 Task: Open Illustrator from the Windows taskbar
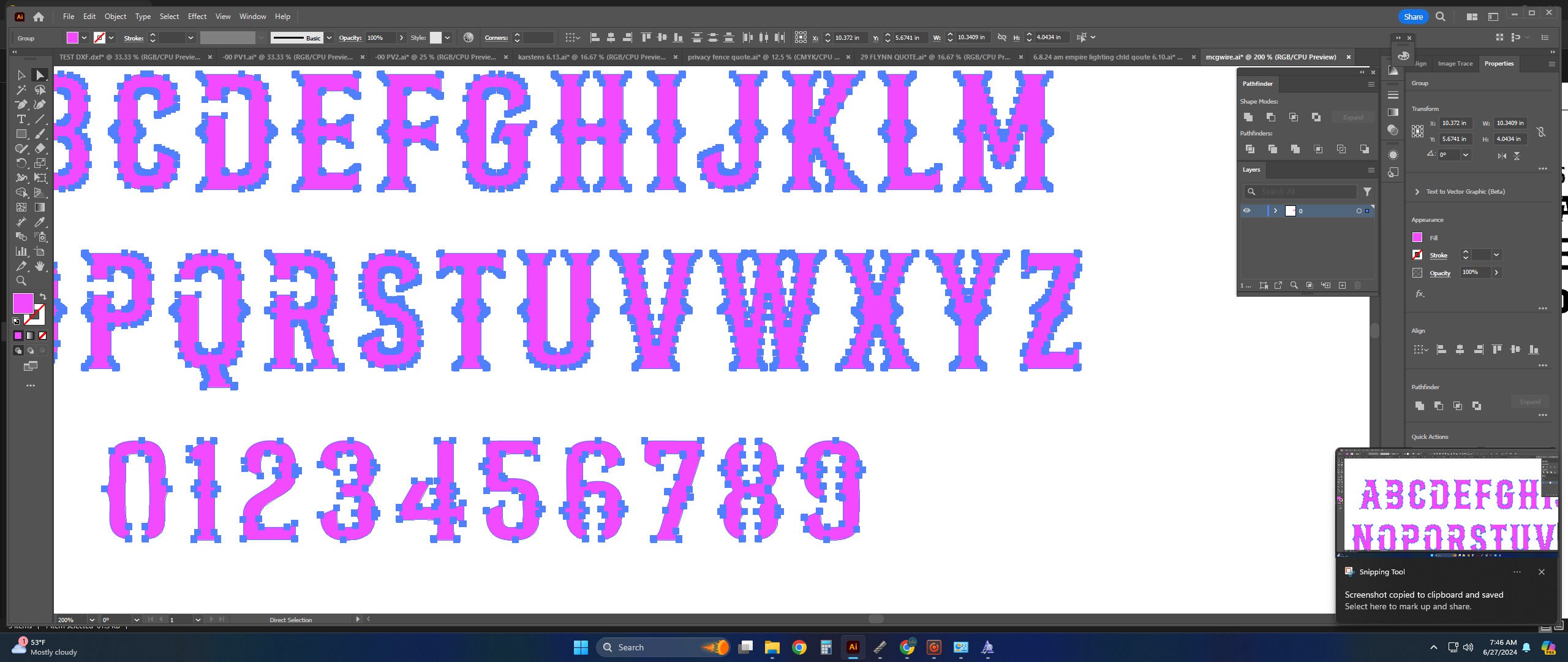853,647
